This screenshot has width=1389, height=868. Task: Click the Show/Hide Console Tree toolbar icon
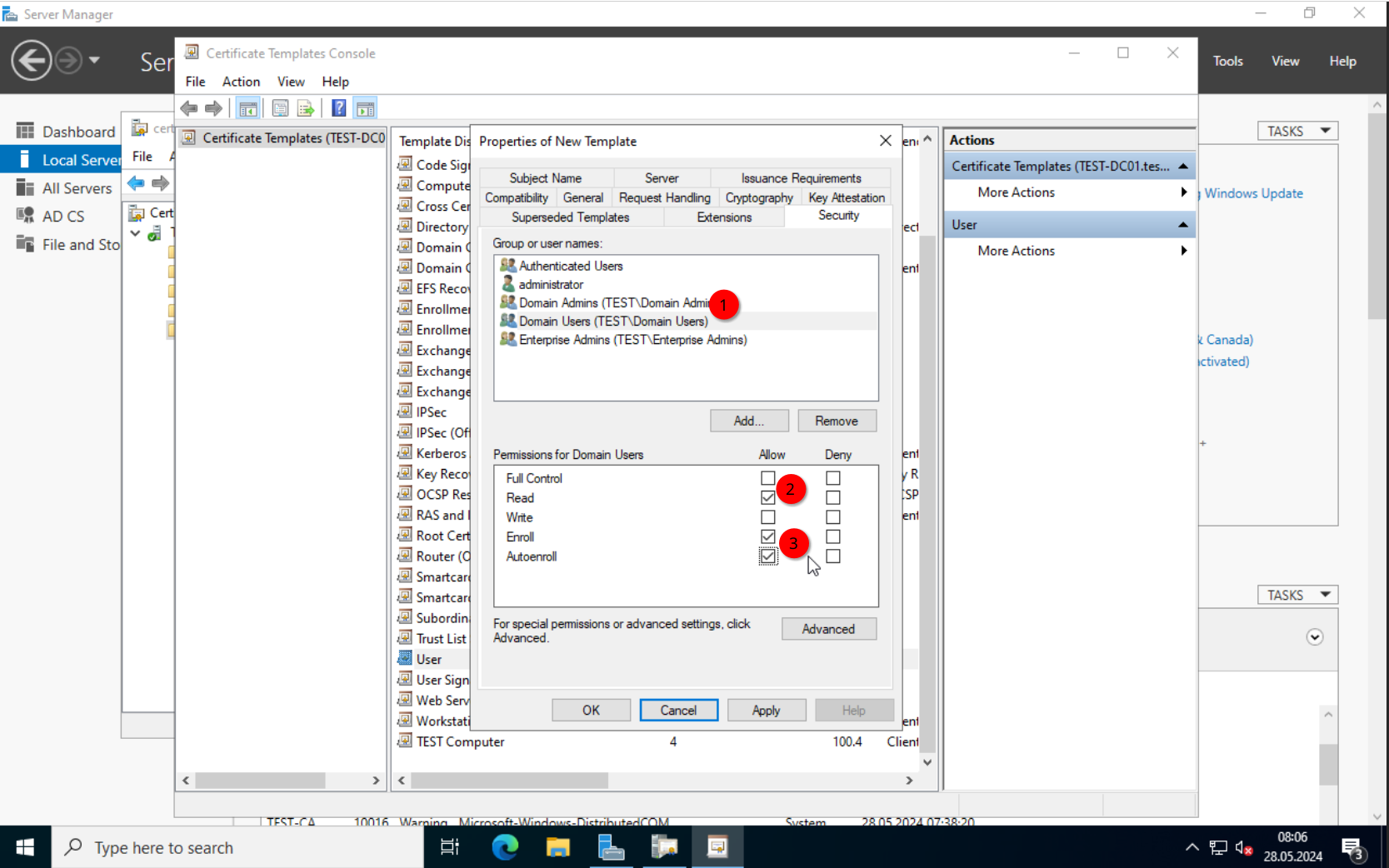247,108
